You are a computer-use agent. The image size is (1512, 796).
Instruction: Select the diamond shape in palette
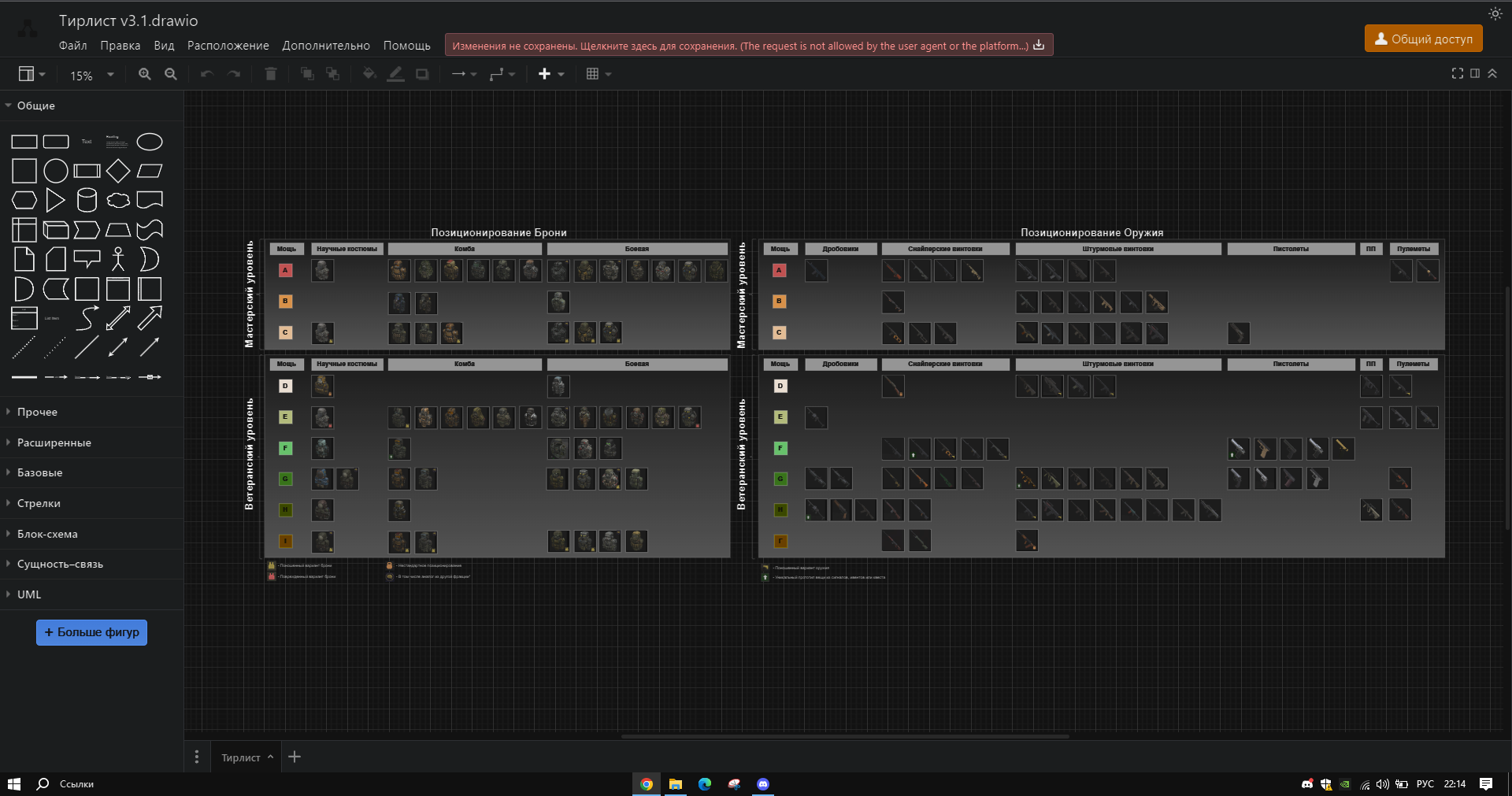118,171
